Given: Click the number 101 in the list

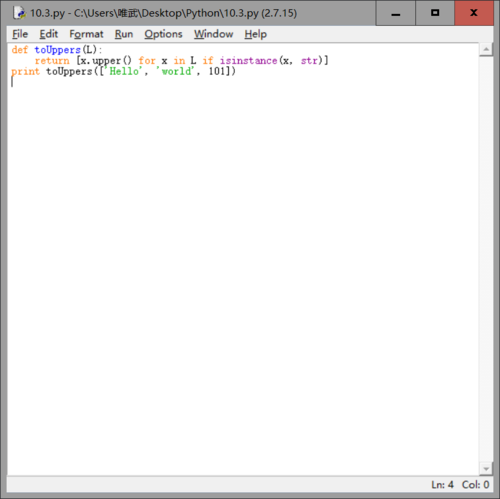Looking at the screenshot, I should click(x=217, y=71).
